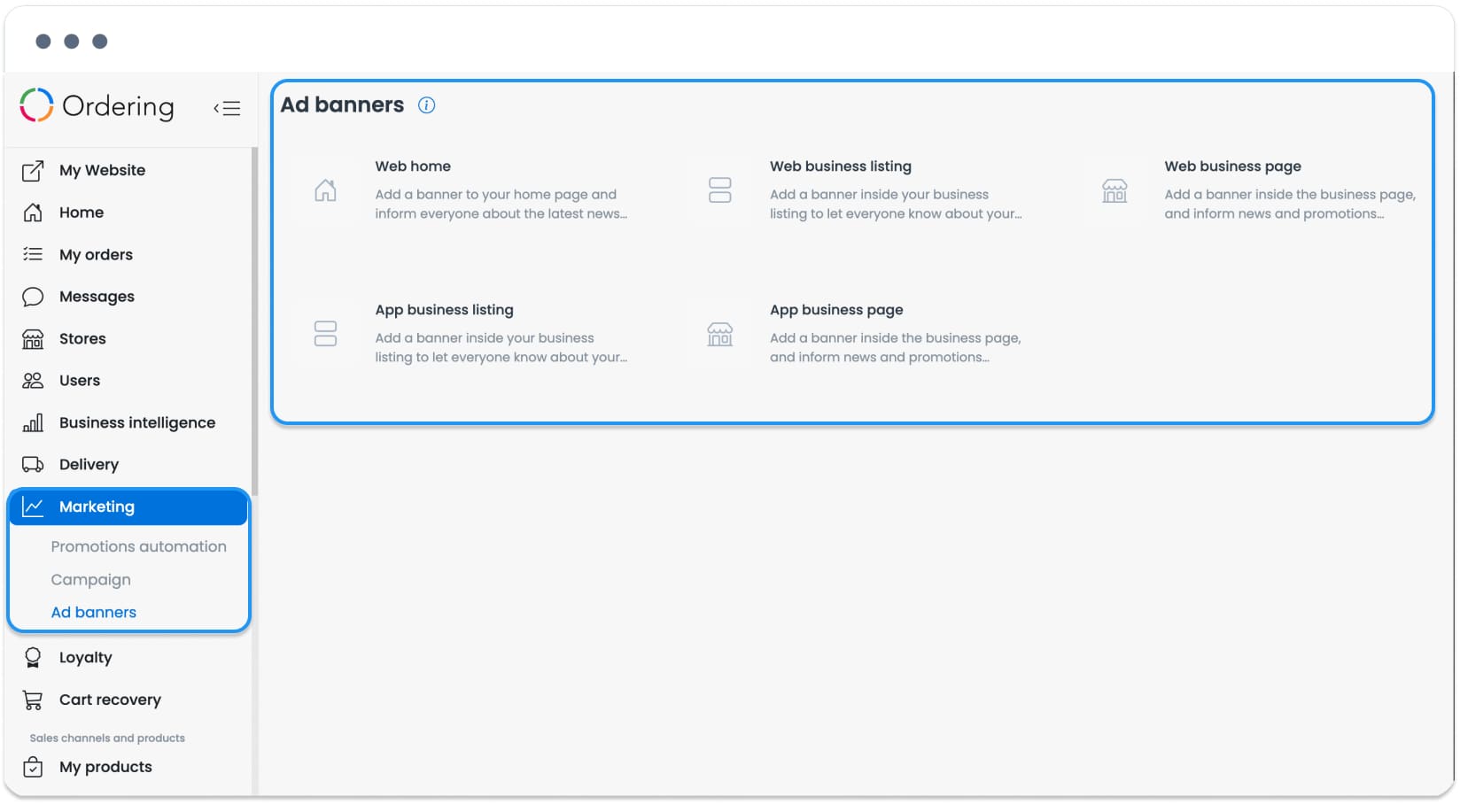Click the Web business listing card icon
The width and height of the screenshot is (1460, 812).
[x=720, y=190]
